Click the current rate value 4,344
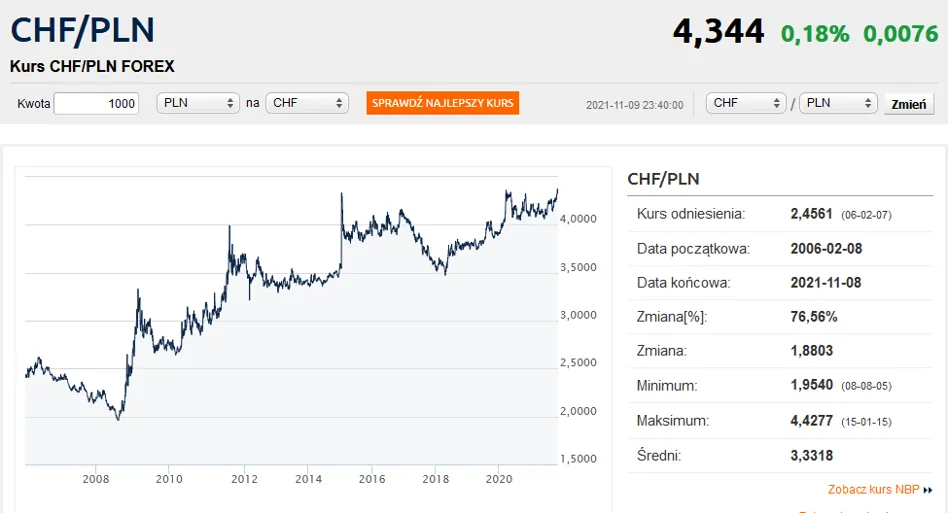Screen dimensions: 948x513 [718, 31]
